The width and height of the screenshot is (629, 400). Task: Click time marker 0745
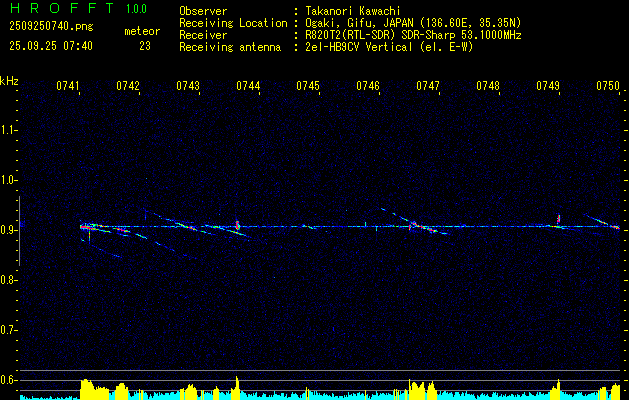tap(308, 85)
